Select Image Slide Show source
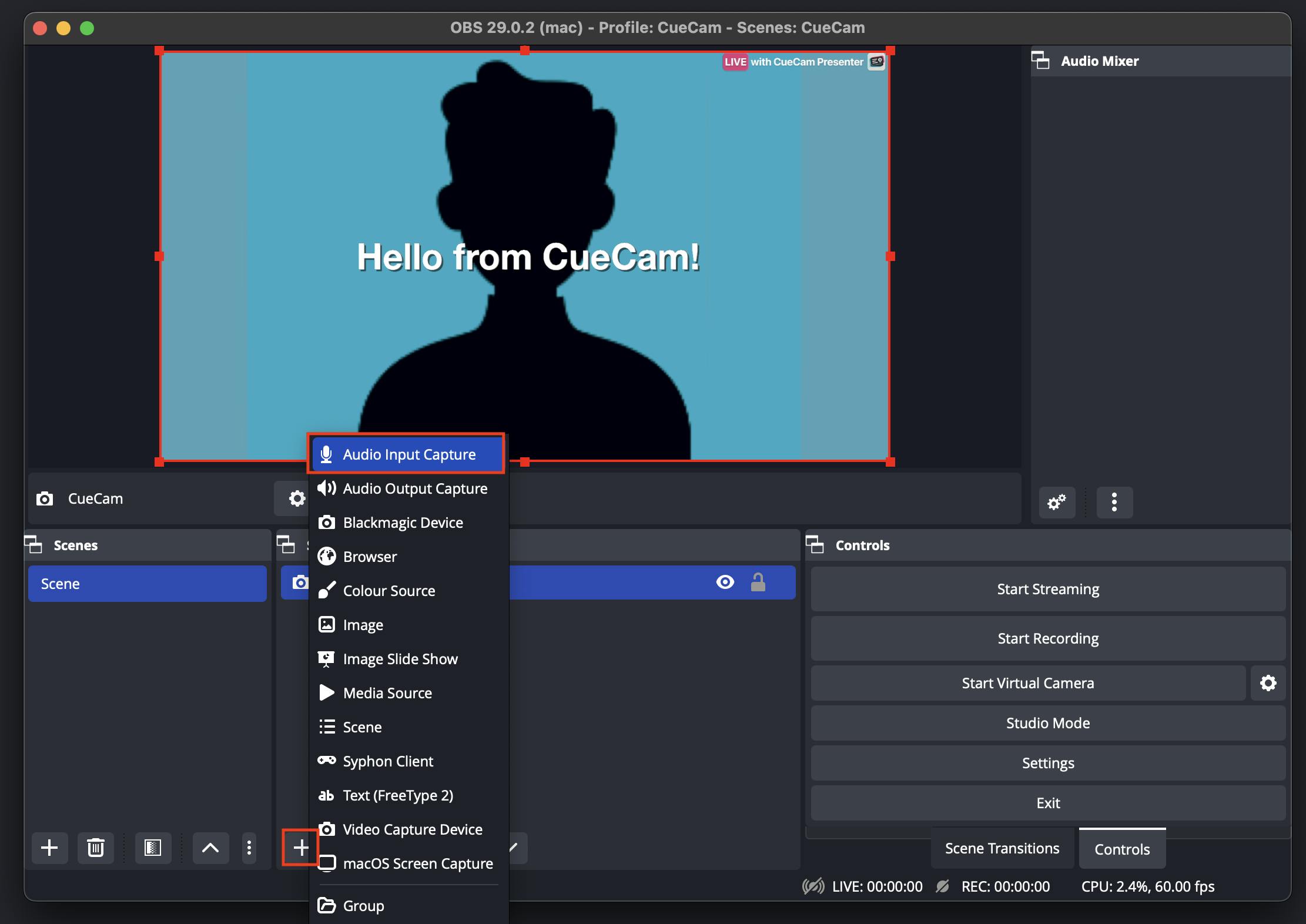1306x924 pixels. (x=408, y=659)
